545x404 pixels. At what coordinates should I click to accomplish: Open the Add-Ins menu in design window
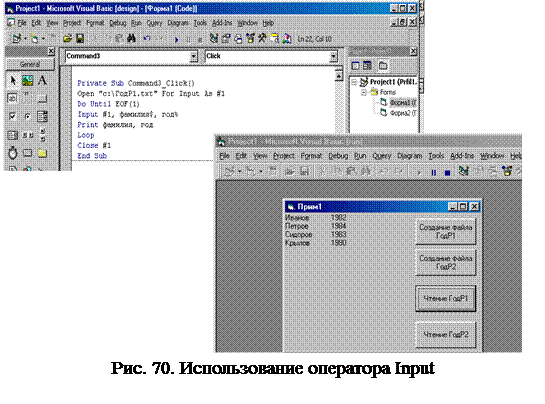point(222,23)
